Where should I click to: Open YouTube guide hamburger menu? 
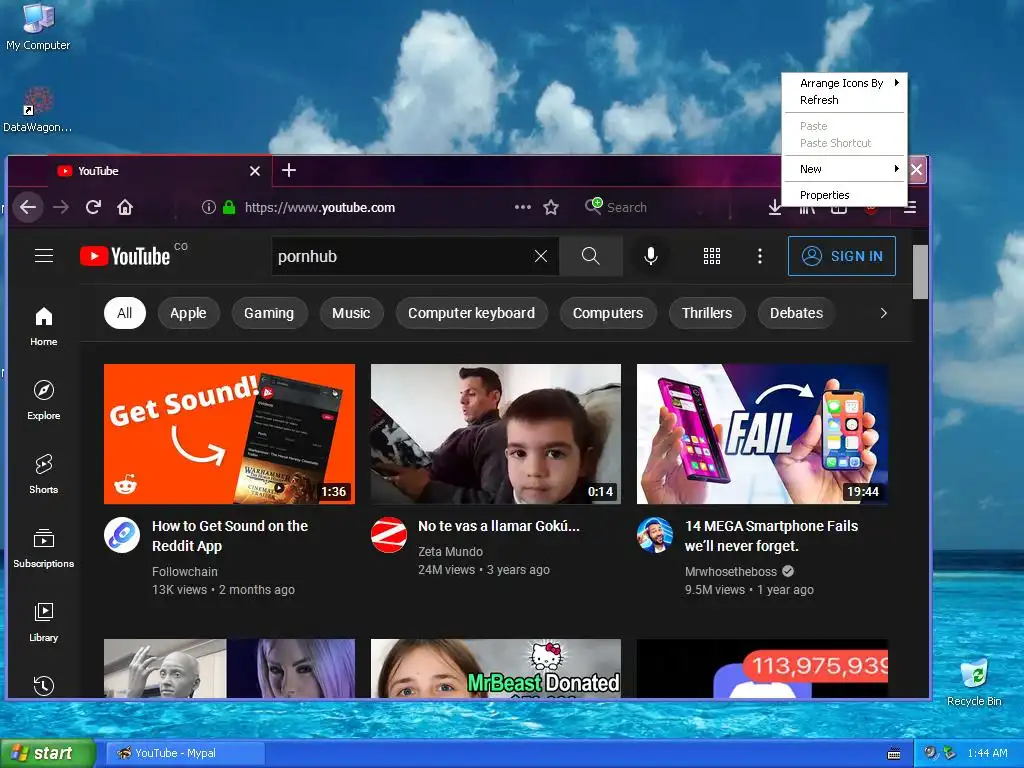(x=44, y=255)
